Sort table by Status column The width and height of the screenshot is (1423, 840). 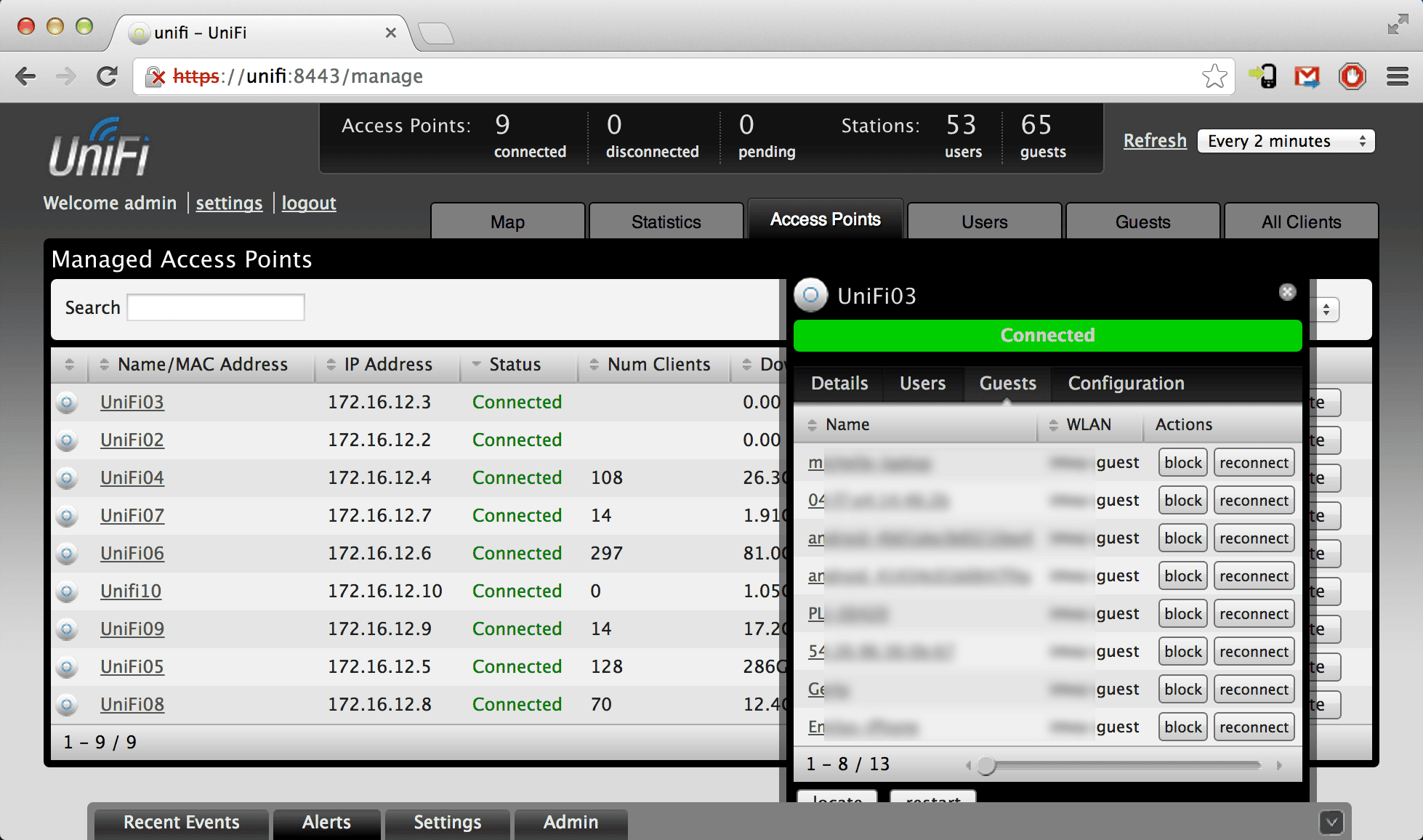coord(515,365)
